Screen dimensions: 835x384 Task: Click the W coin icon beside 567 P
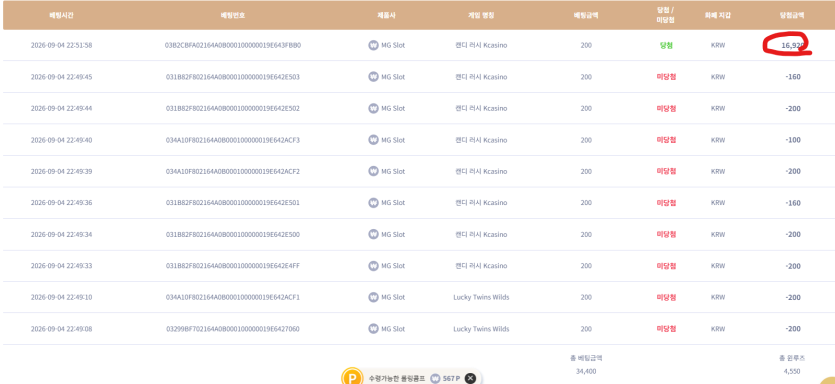click(x=435, y=378)
